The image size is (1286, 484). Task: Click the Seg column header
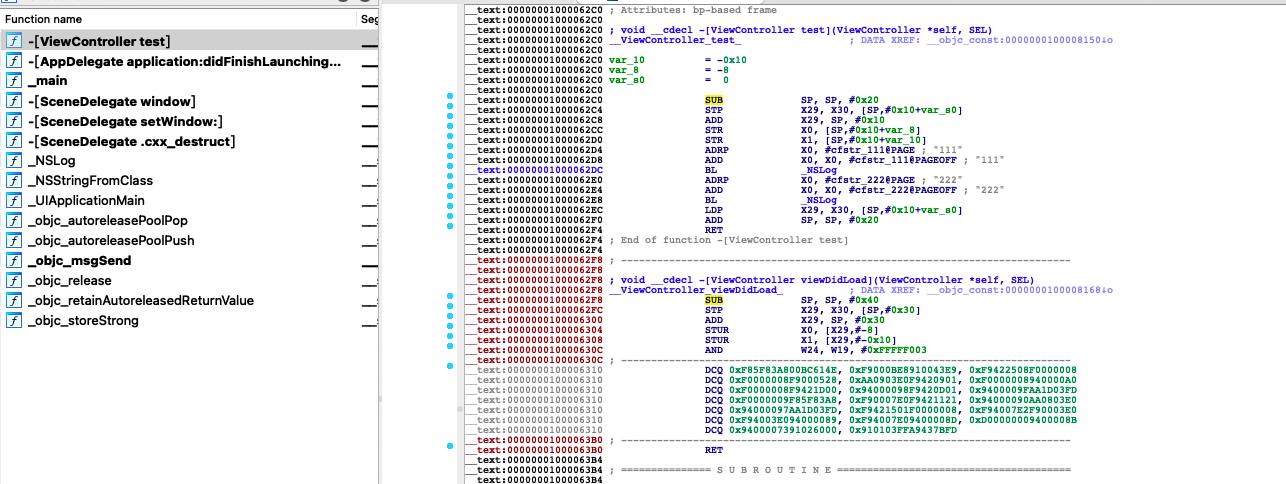point(369,19)
